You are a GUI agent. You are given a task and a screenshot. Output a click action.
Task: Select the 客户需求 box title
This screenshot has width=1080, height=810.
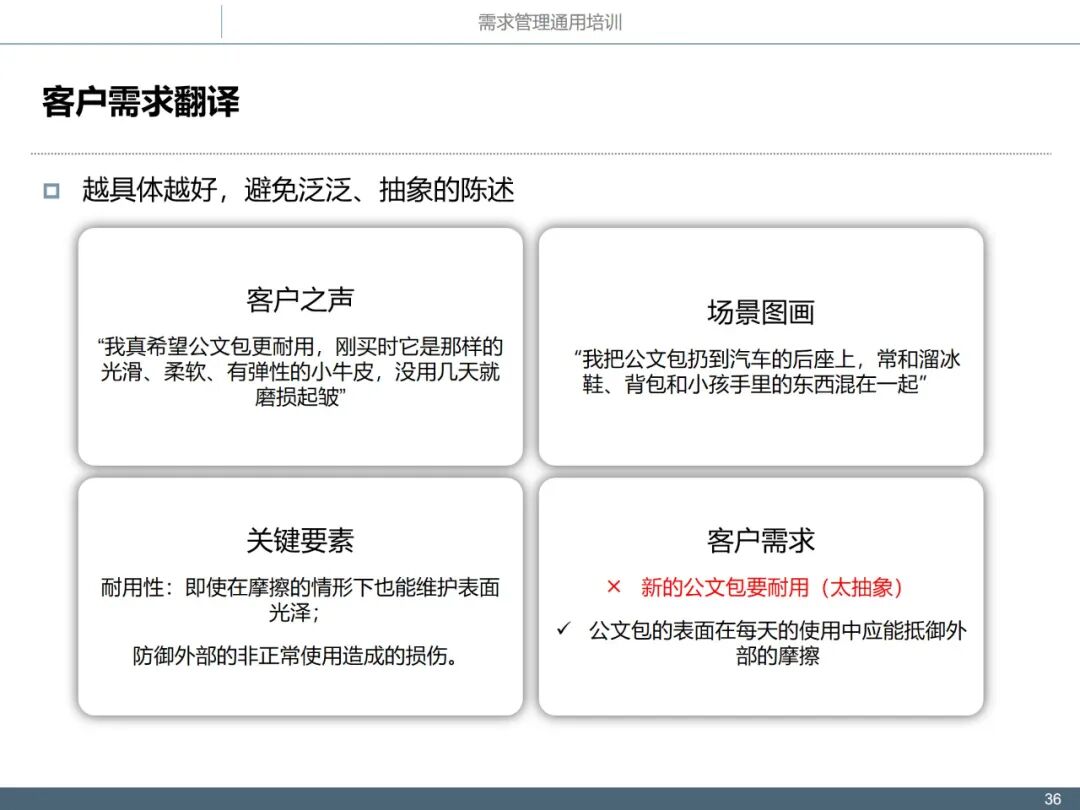click(x=762, y=540)
